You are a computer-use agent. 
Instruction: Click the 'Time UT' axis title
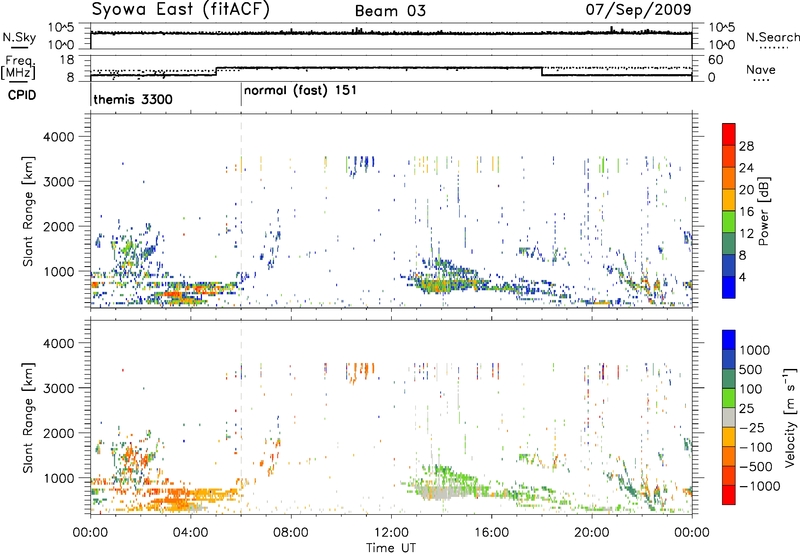[x=391, y=548]
